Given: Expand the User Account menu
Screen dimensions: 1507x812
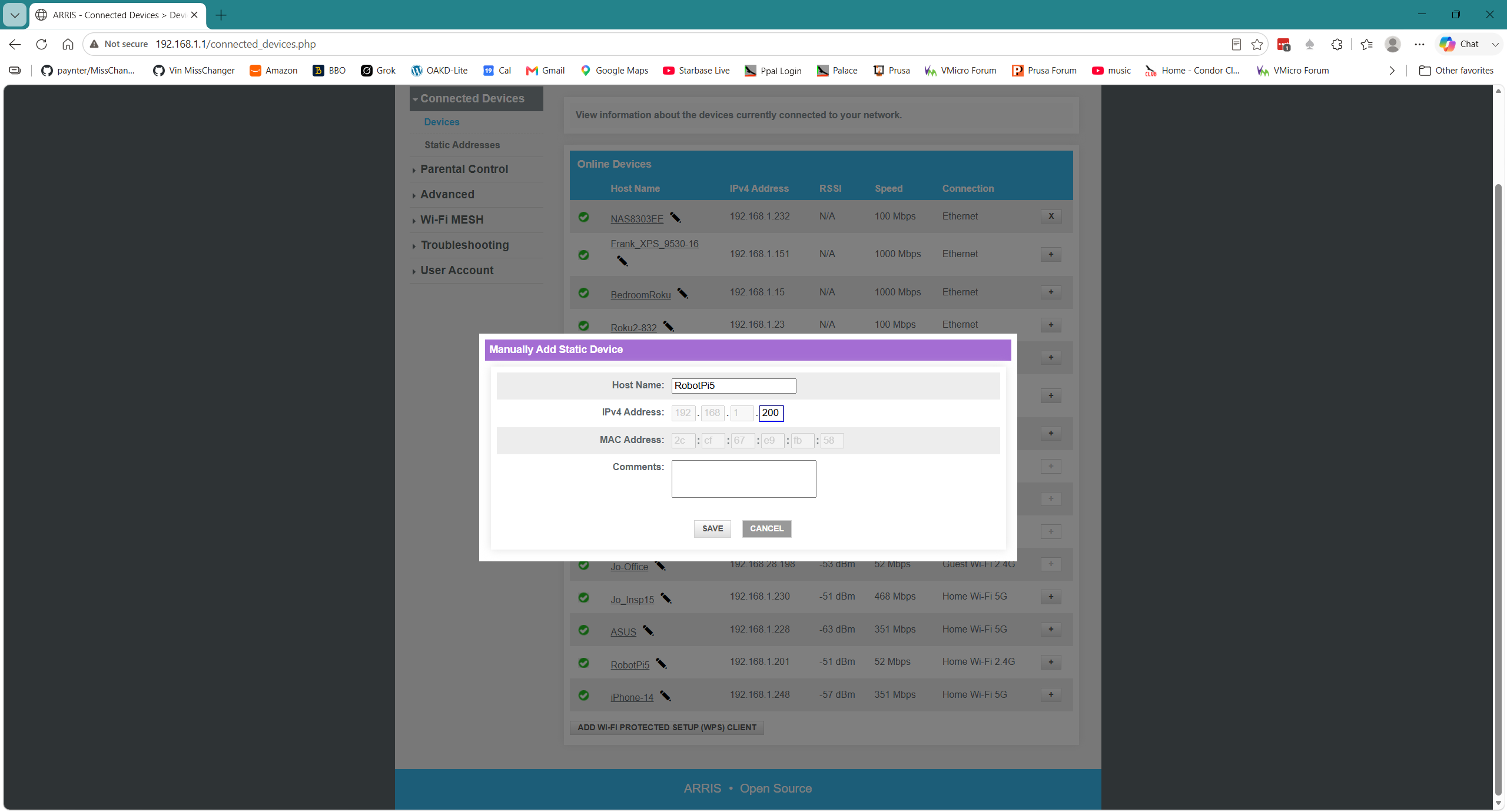Looking at the screenshot, I should [x=476, y=270].
